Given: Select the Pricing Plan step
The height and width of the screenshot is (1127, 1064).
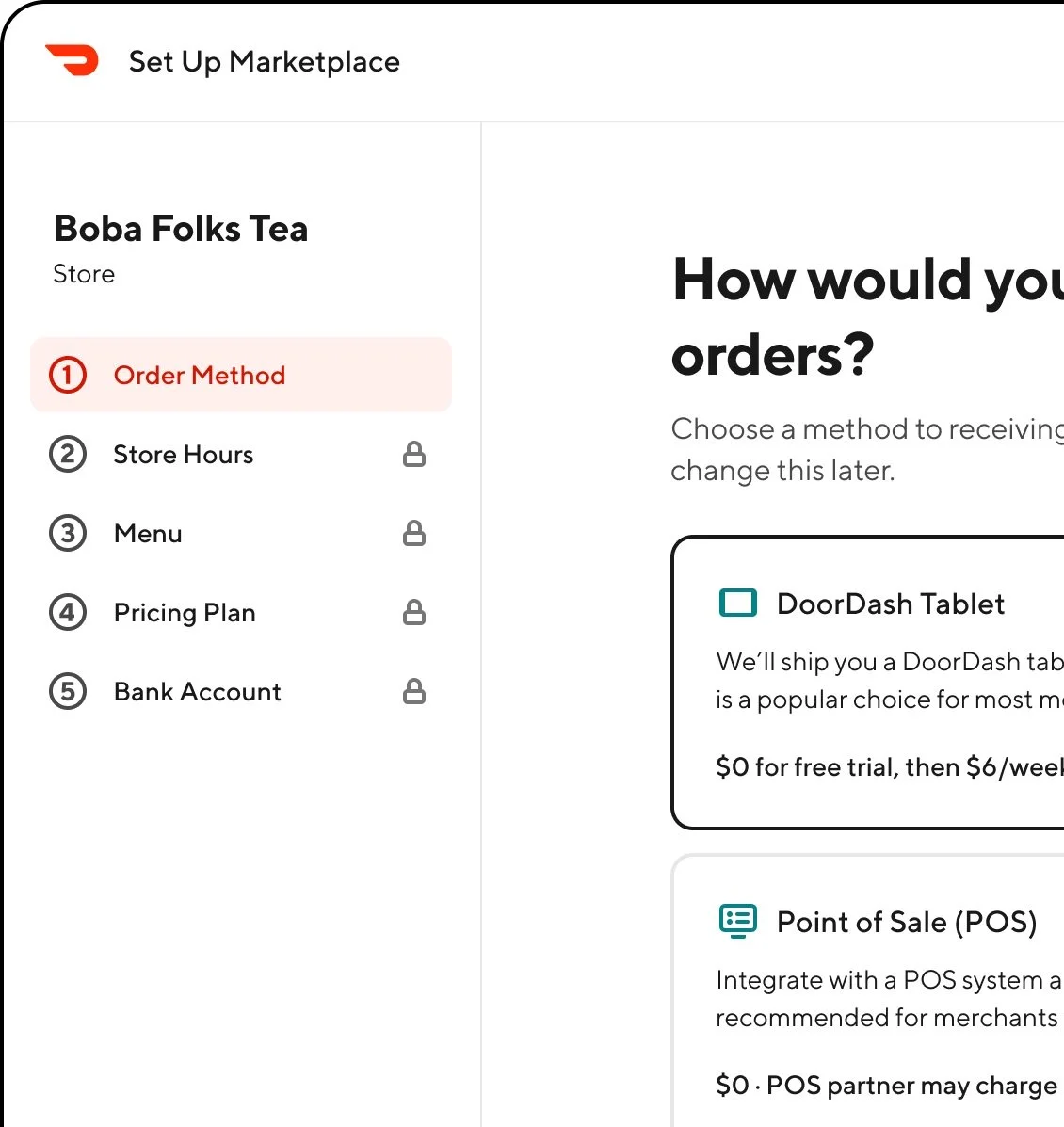Looking at the screenshot, I should coord(185,612).
